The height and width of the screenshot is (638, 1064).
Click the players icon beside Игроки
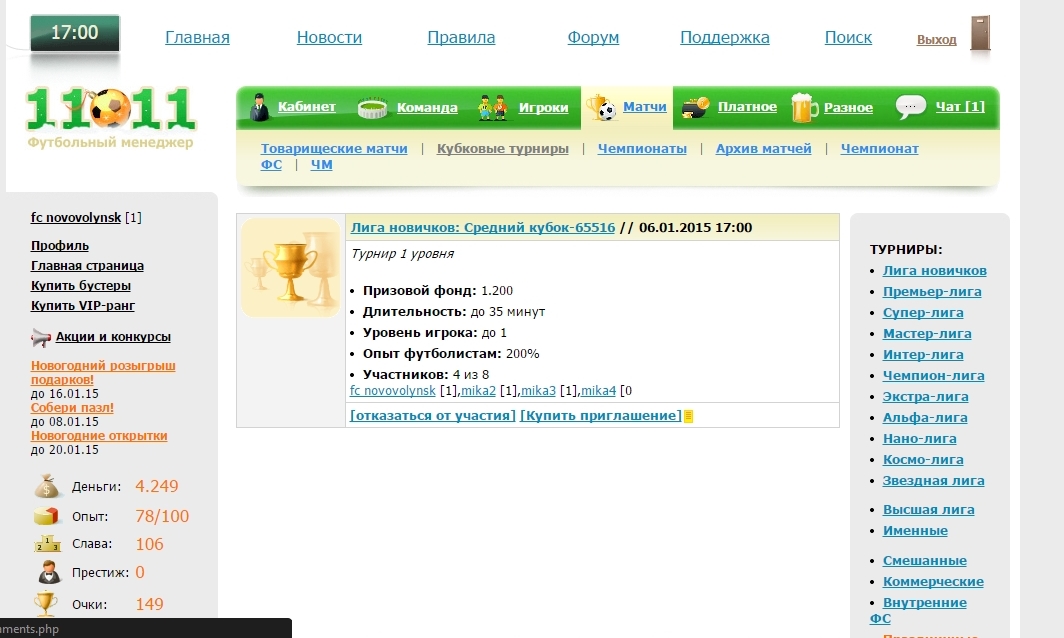coord(492,107)
